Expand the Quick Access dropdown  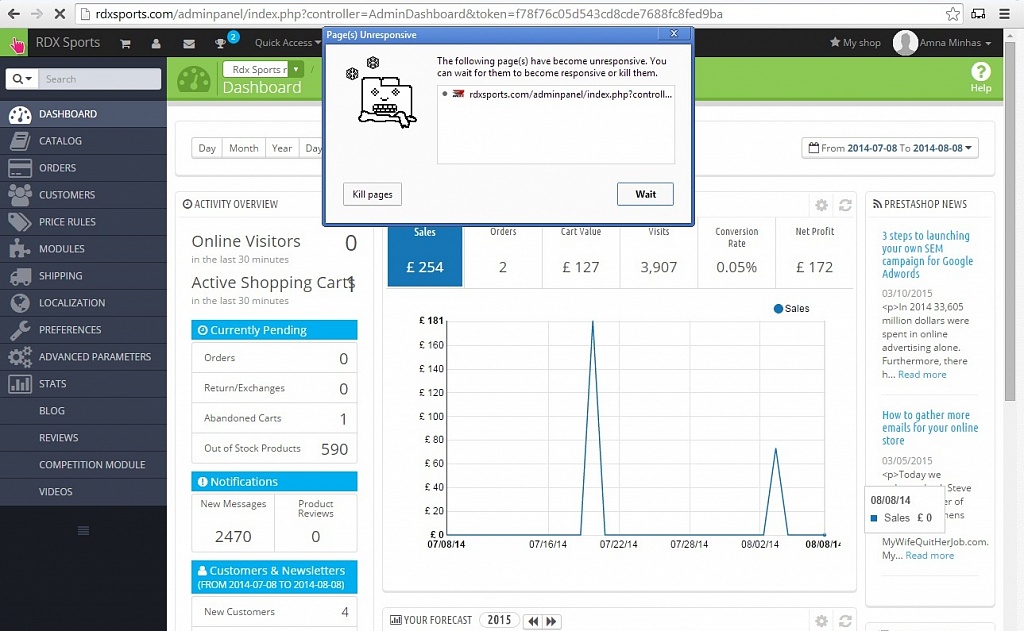pyautogui.click(x=287, y=42)
